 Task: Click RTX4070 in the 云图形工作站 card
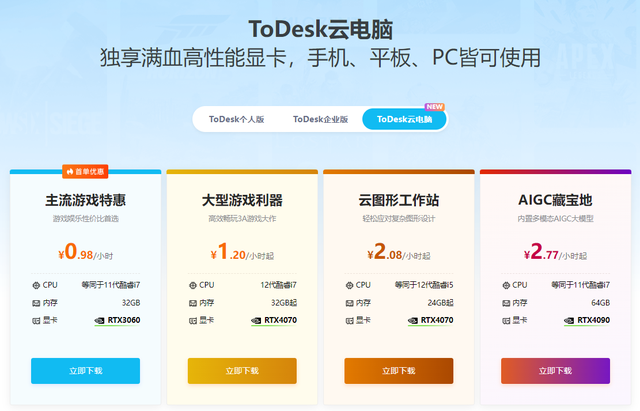[437, 320]
